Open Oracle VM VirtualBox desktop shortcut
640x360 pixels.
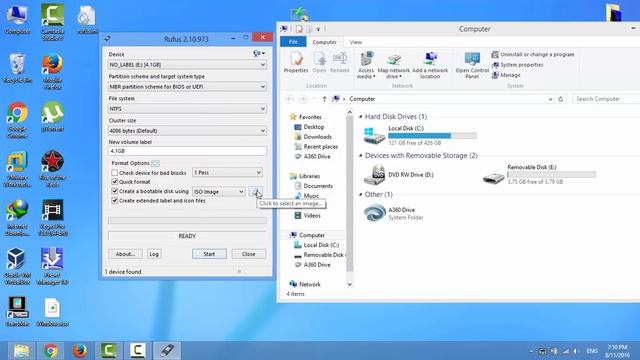(x=17, y=266)
